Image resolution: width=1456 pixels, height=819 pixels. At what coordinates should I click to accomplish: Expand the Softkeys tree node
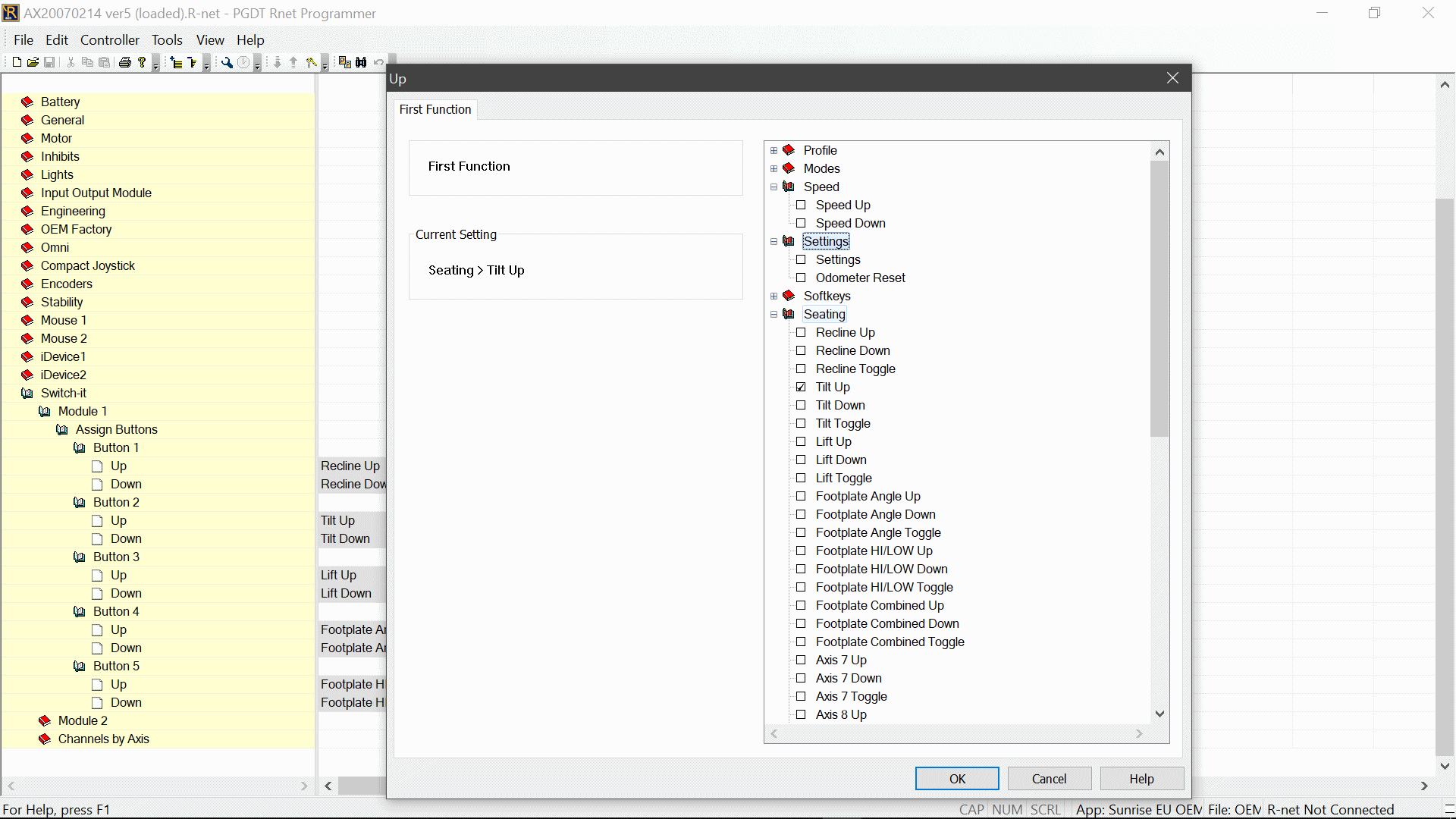coord(773,296)
